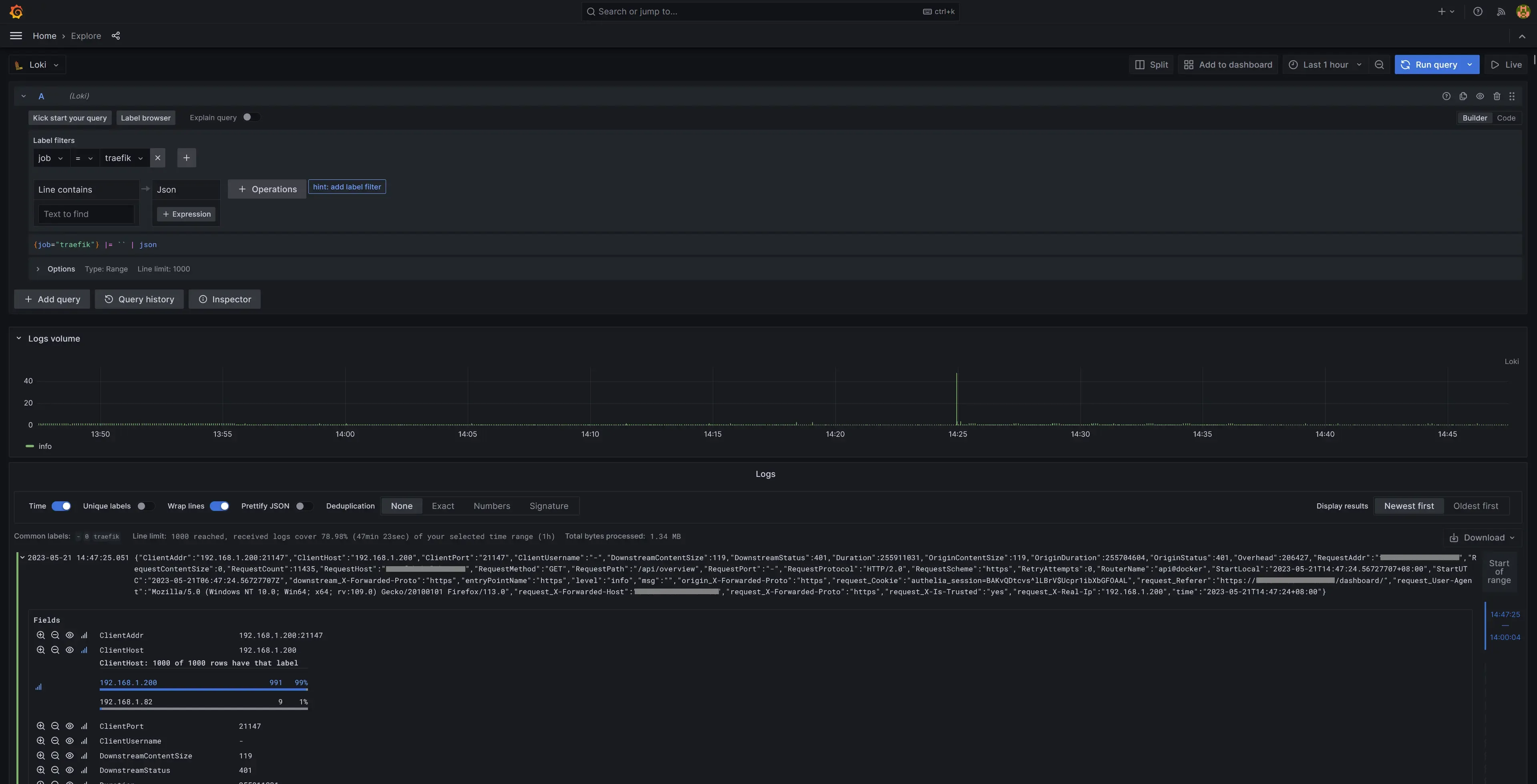Filter out ClientAddr value
The image size is (1537, 784).
(55, 635)
